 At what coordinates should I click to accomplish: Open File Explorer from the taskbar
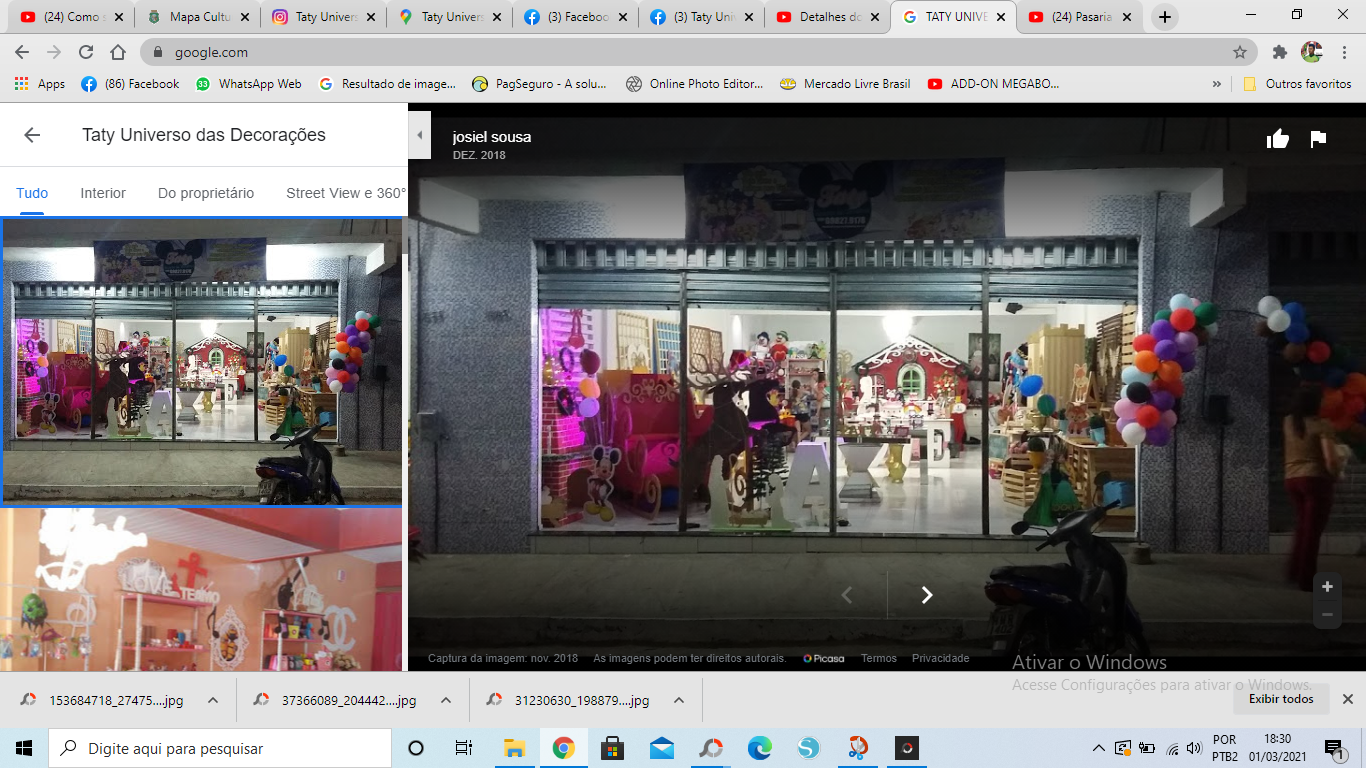click(x=514, y=748)
